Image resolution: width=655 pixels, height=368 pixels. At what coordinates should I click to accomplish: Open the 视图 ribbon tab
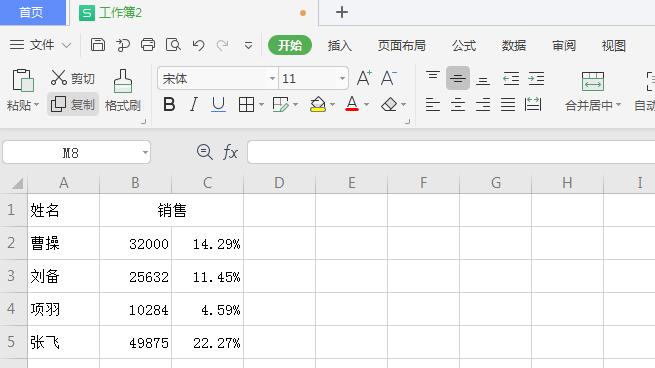(x=614, y=45)
